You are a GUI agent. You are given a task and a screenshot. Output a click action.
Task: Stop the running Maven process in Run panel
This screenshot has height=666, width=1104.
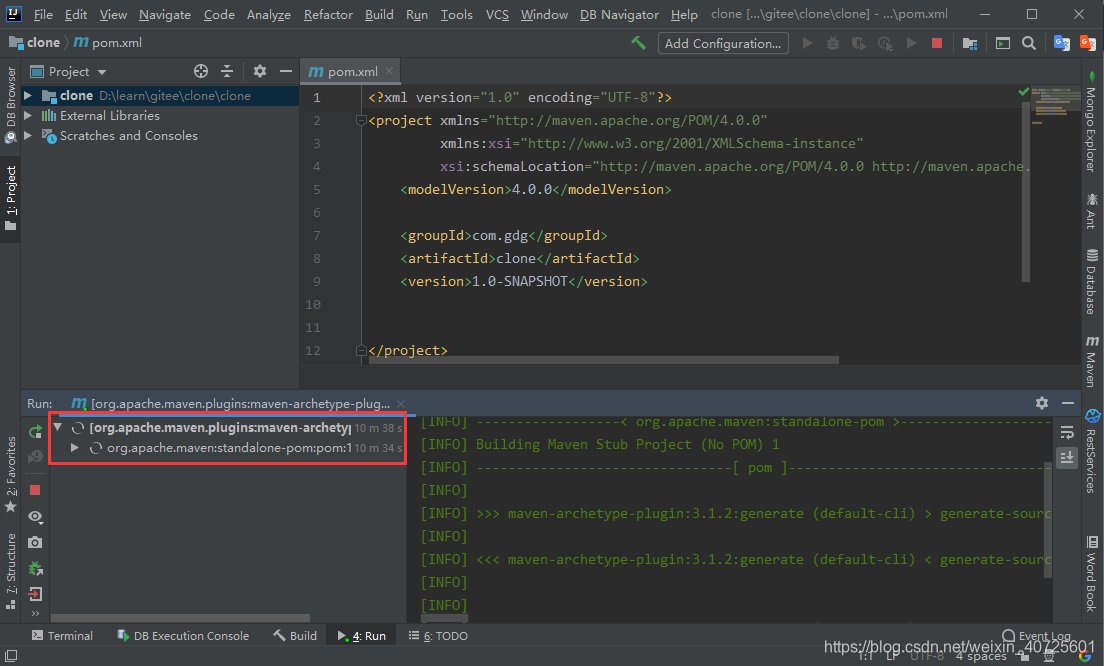pos(35,489)
